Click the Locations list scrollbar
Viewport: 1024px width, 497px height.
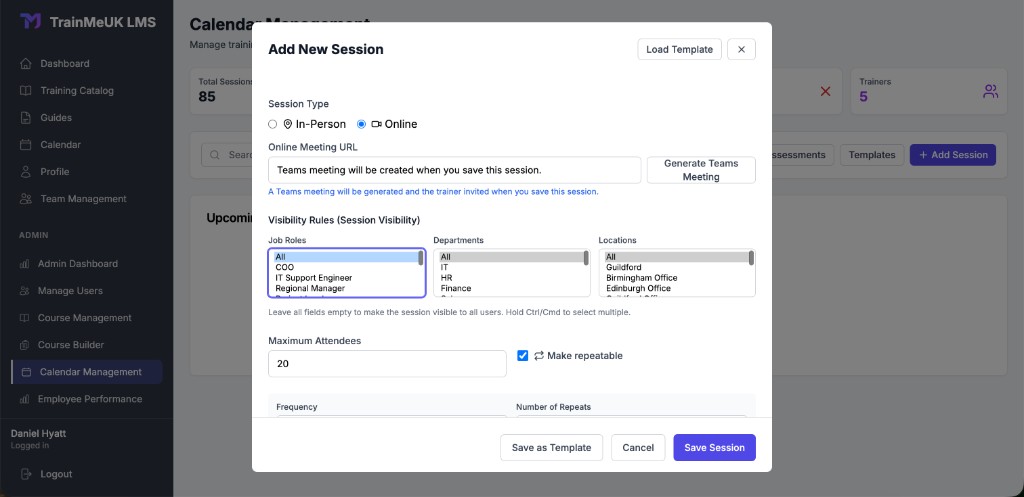click(752, 258)
